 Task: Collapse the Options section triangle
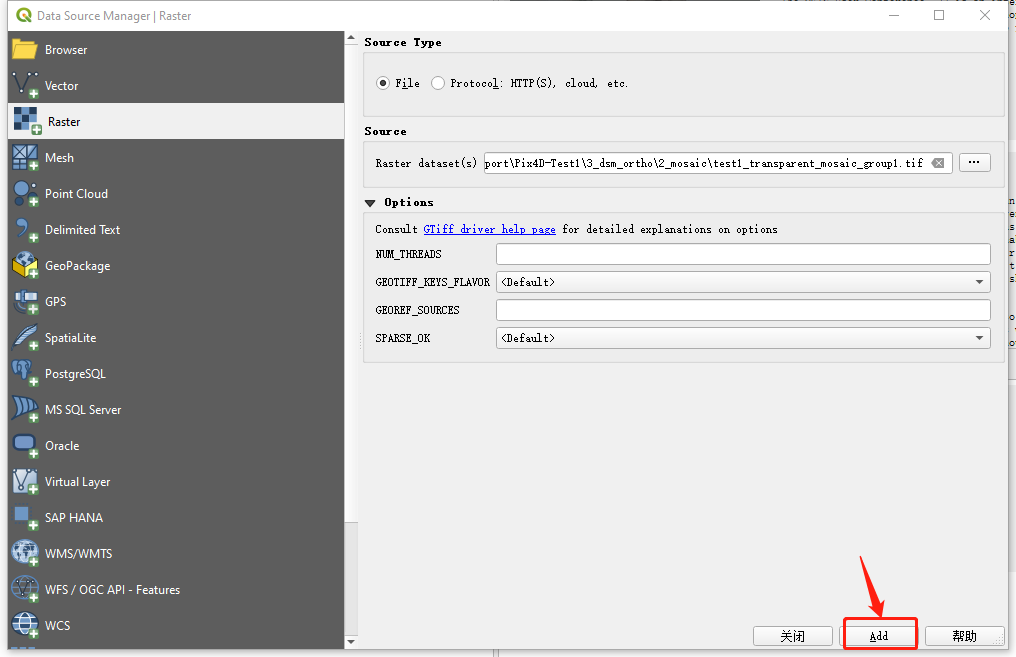pos(371,203)
